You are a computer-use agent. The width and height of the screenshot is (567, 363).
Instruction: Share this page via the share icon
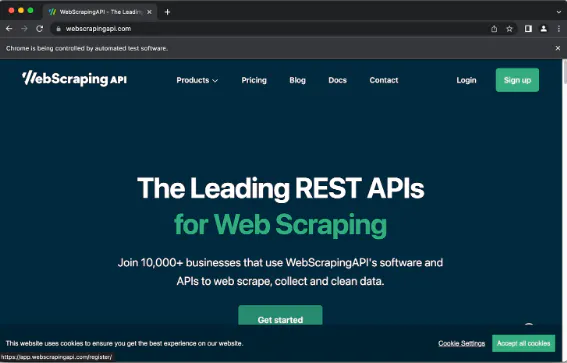(x=494, y=29)
